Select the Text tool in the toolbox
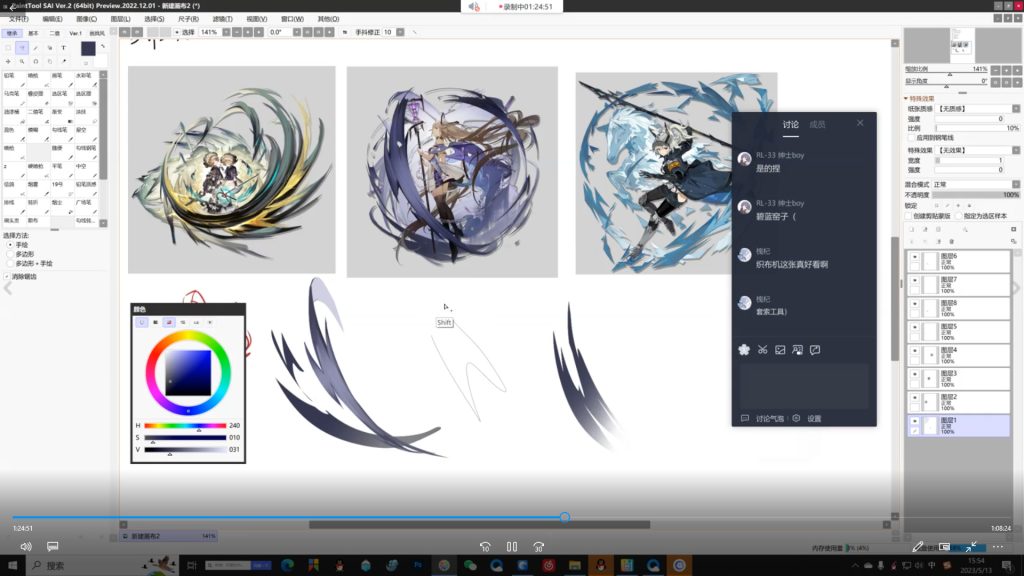Image resolution: width=1024 pixels, height=576 pixels. coord(64,47)
